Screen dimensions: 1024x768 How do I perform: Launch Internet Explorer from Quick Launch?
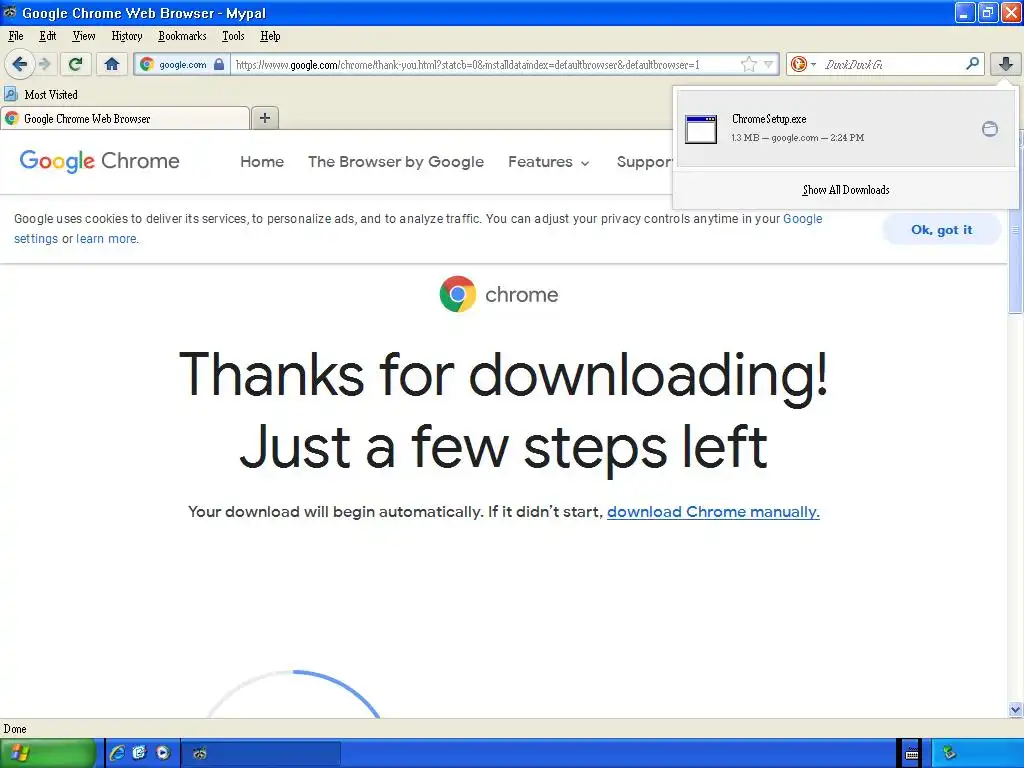(117, 753)
